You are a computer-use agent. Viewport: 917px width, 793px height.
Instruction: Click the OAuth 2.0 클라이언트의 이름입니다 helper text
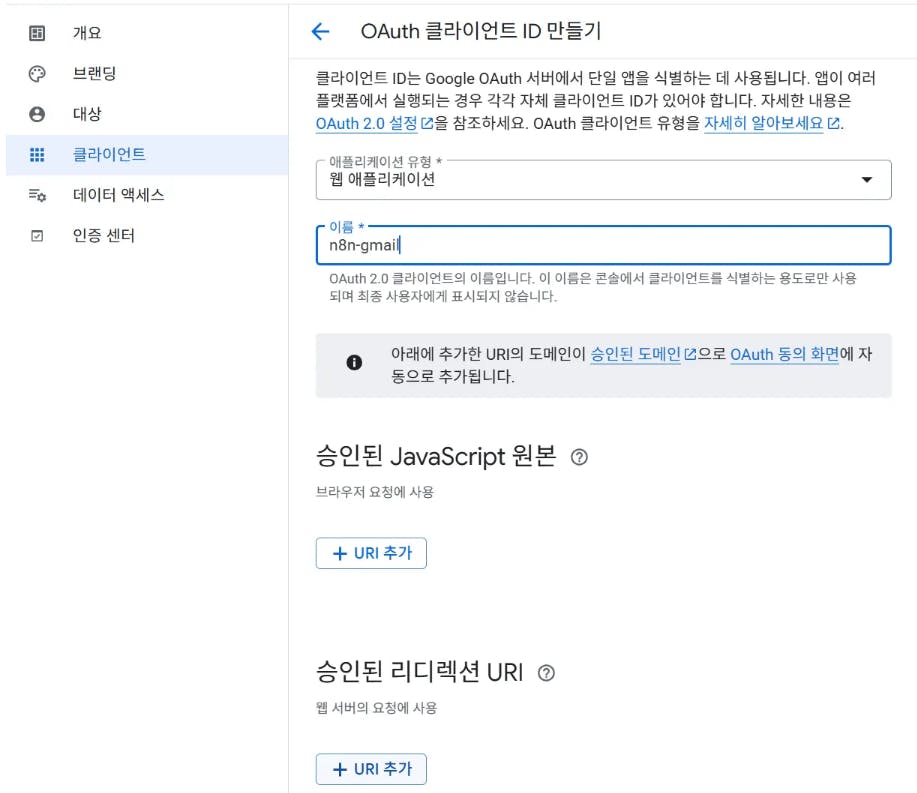tap(592, 287)
